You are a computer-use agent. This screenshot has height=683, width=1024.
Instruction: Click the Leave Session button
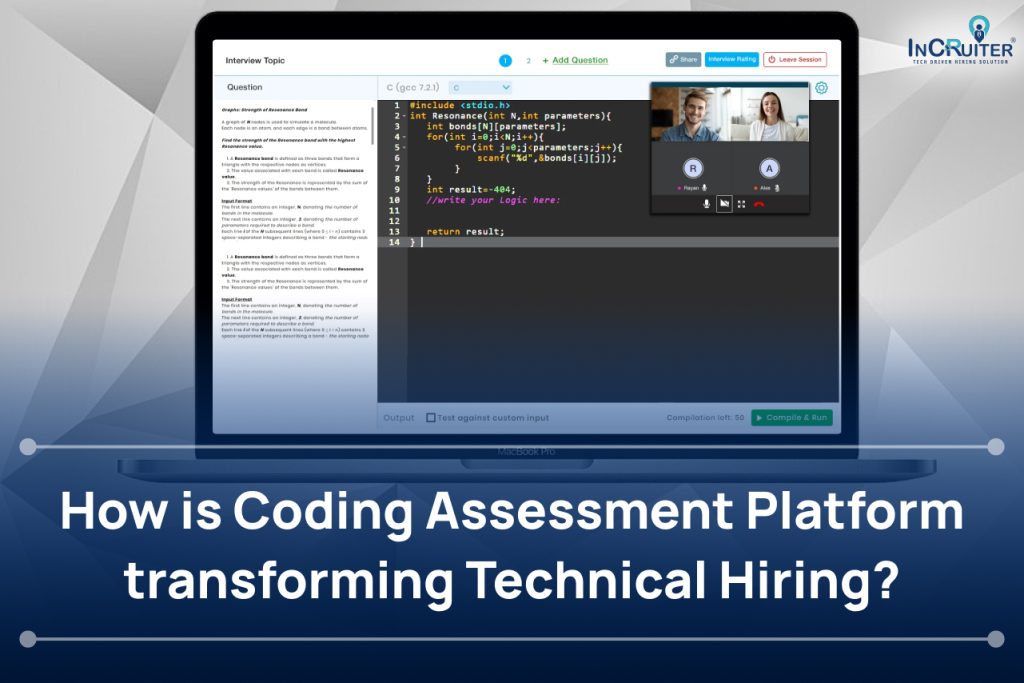coord(795,60)
